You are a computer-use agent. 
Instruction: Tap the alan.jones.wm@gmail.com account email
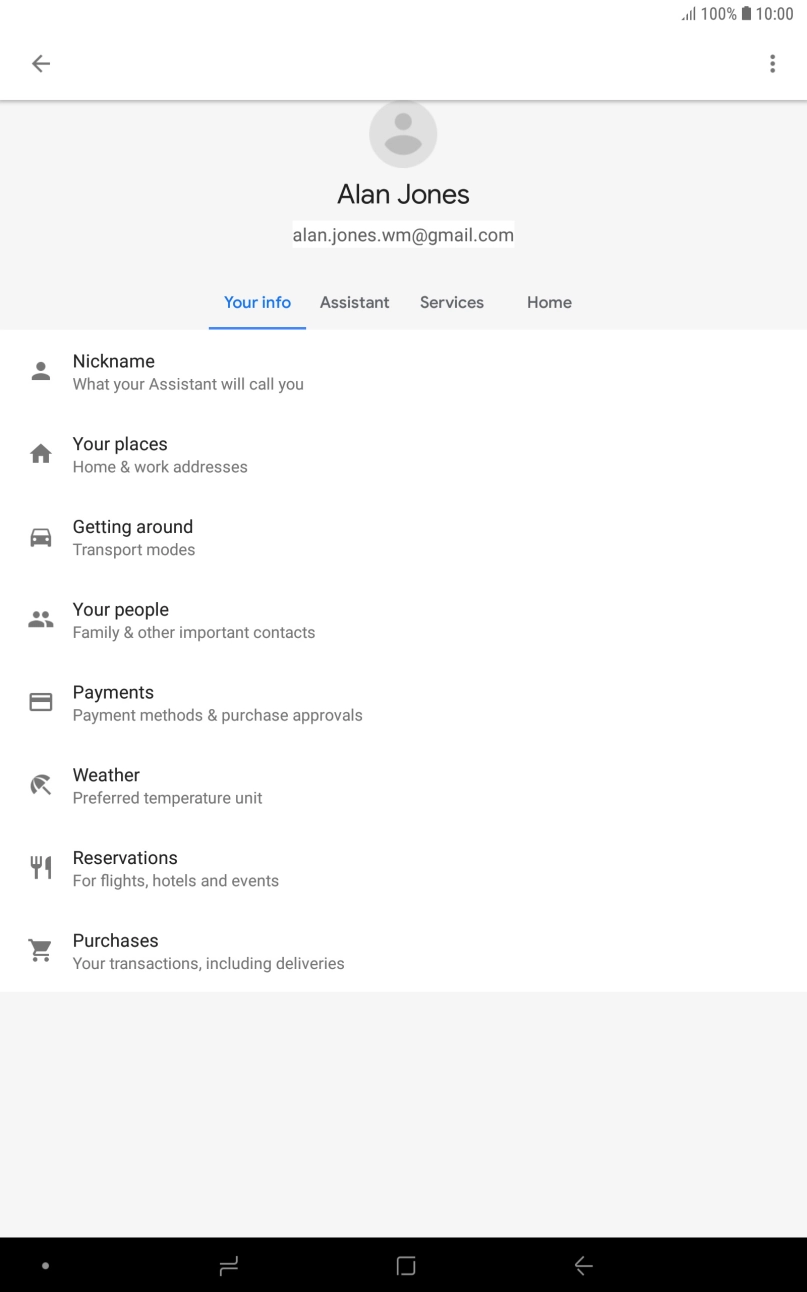pos(403,235)
